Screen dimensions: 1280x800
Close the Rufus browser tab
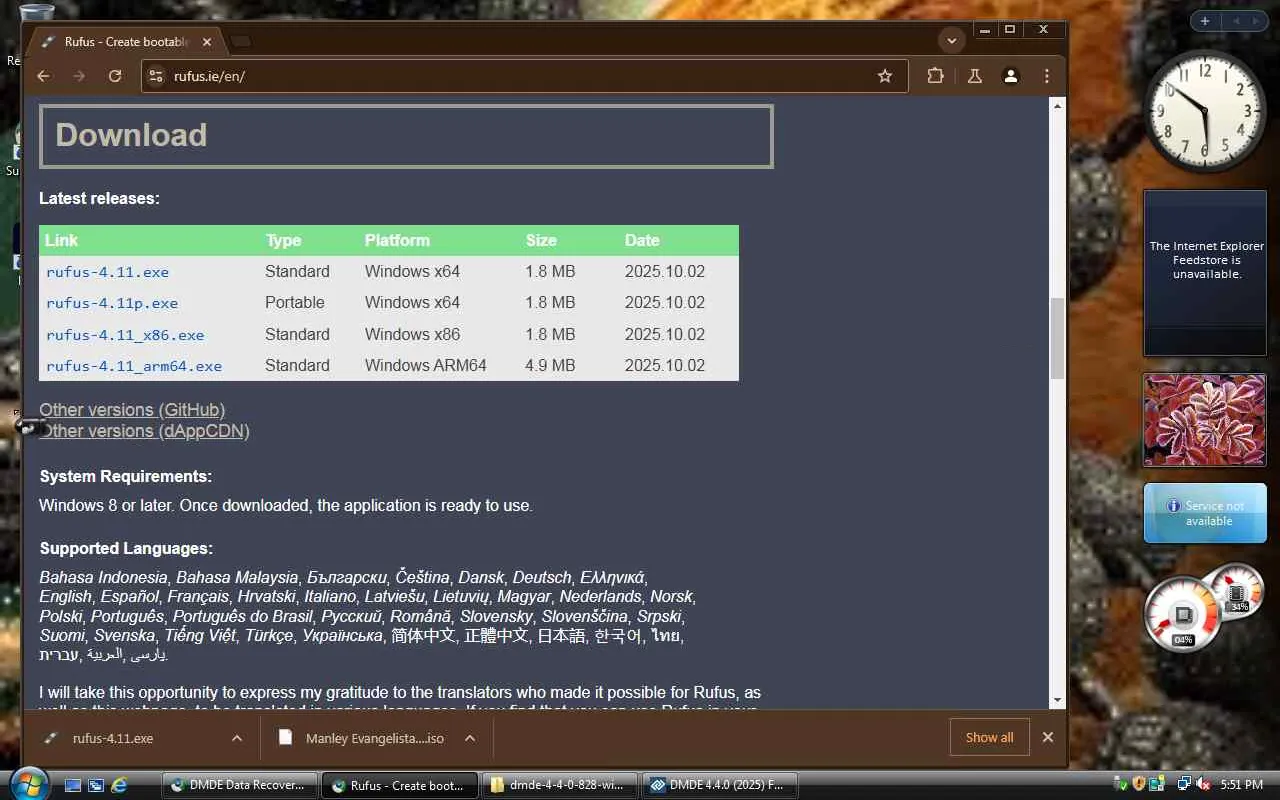click(208, 42)
